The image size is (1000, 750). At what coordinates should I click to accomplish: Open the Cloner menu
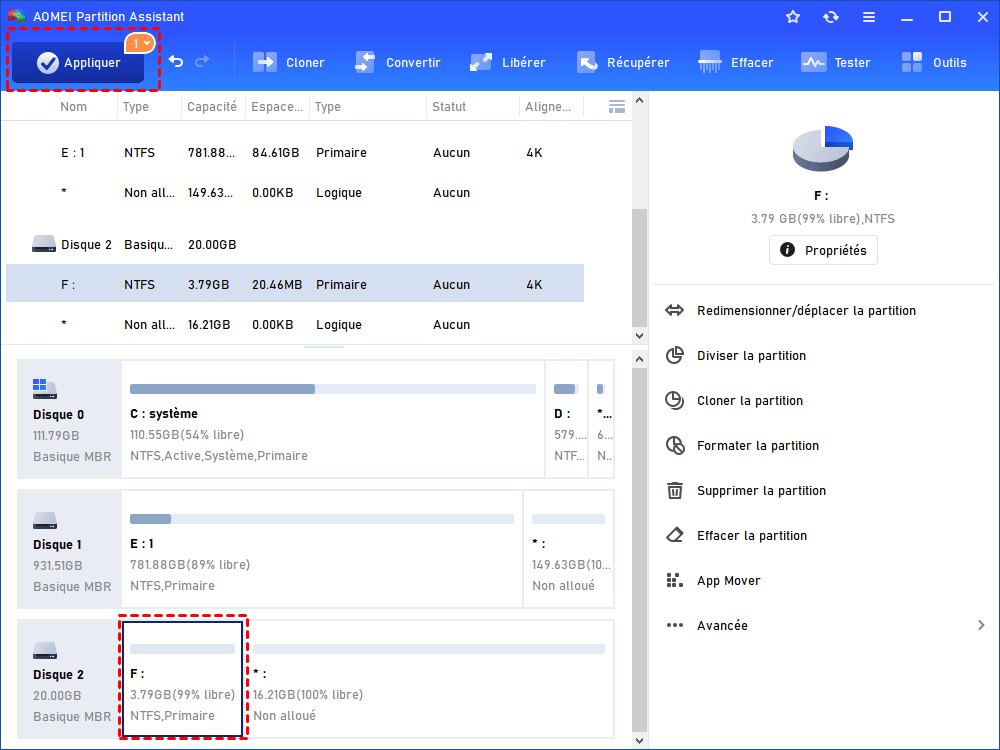pyautogui.click(x=289, y=62)
